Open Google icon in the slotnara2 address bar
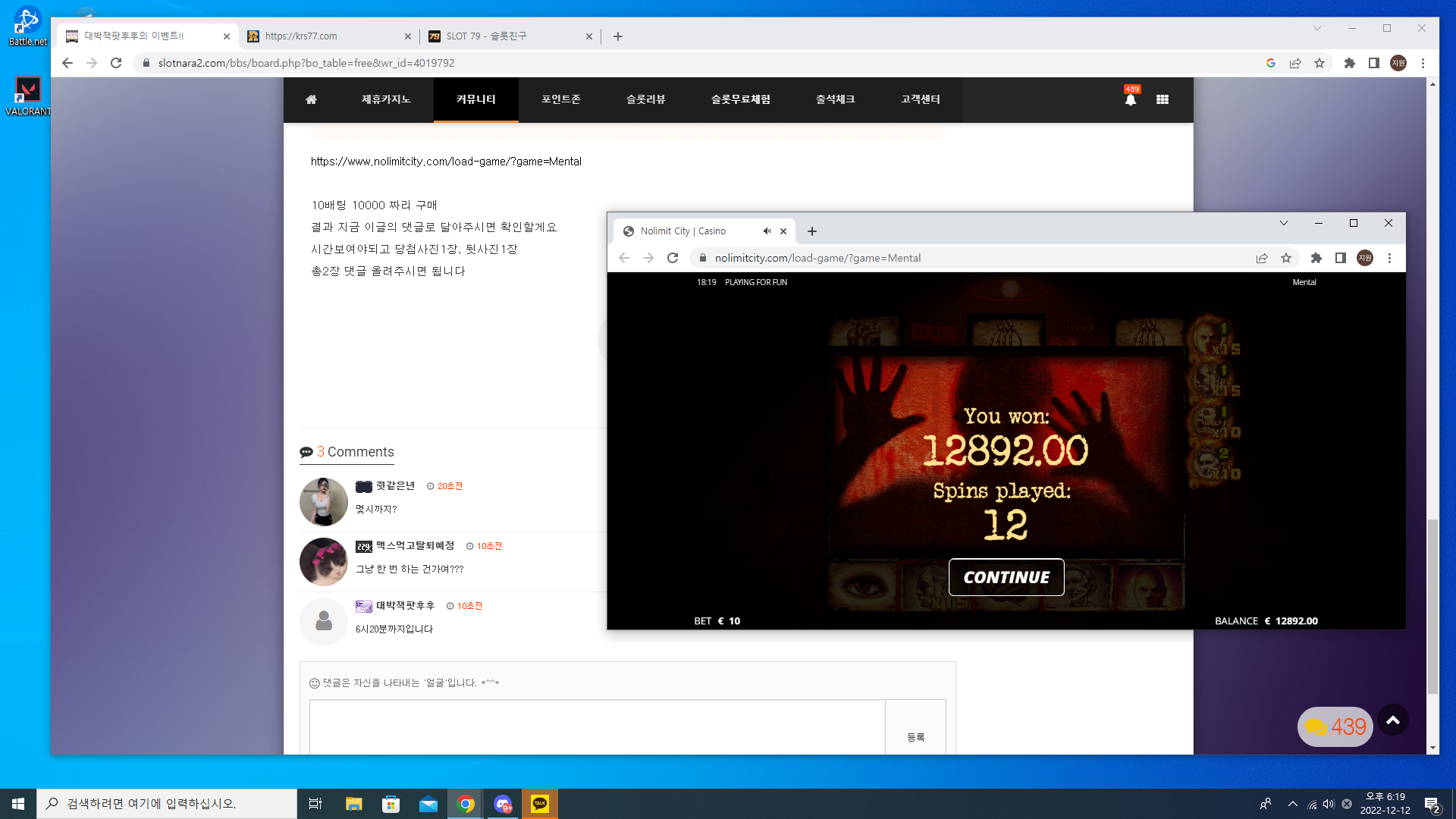 (1271, 63)
